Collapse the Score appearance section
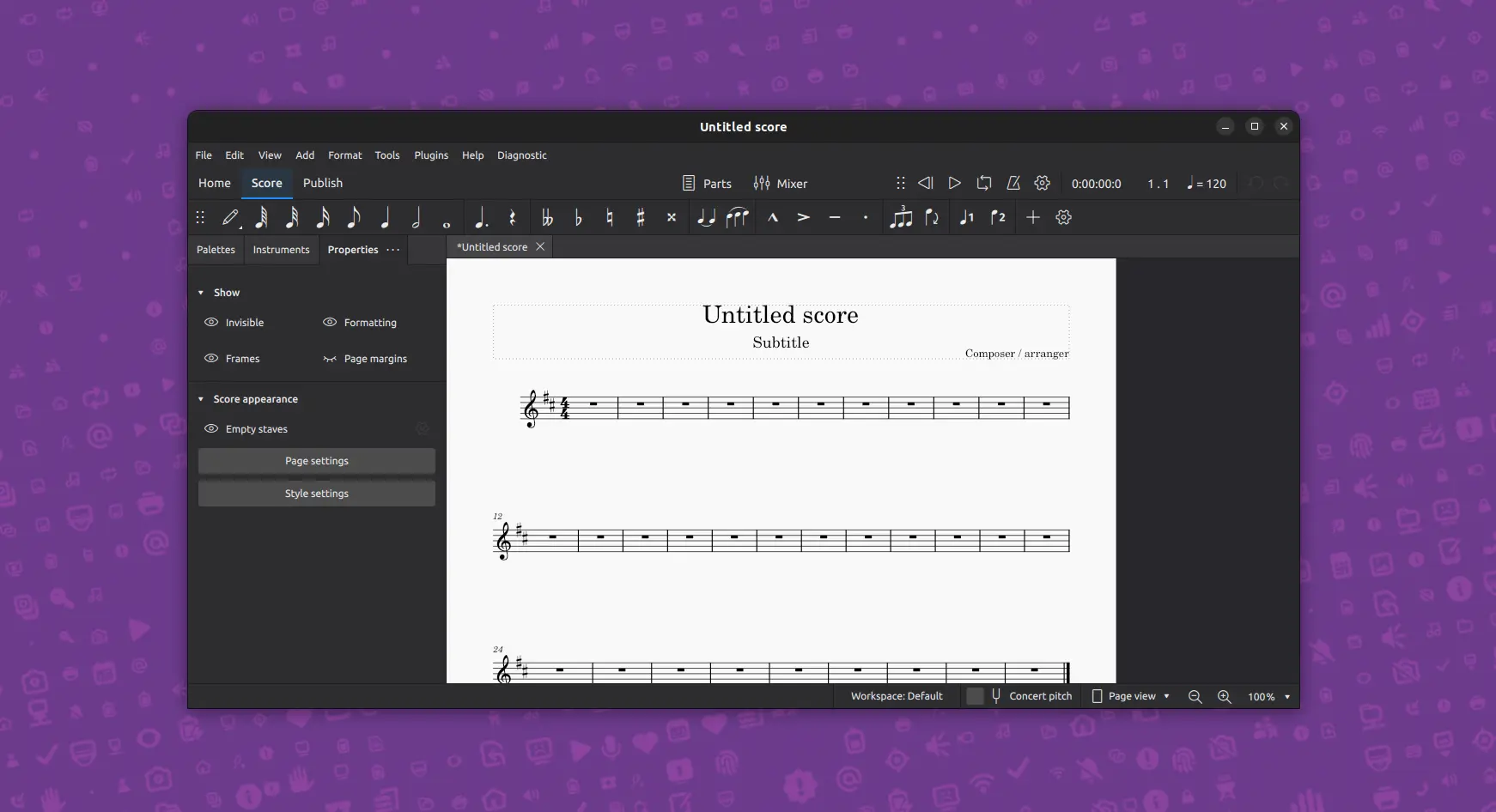The image size is (1496, 812). click(200, 398)
